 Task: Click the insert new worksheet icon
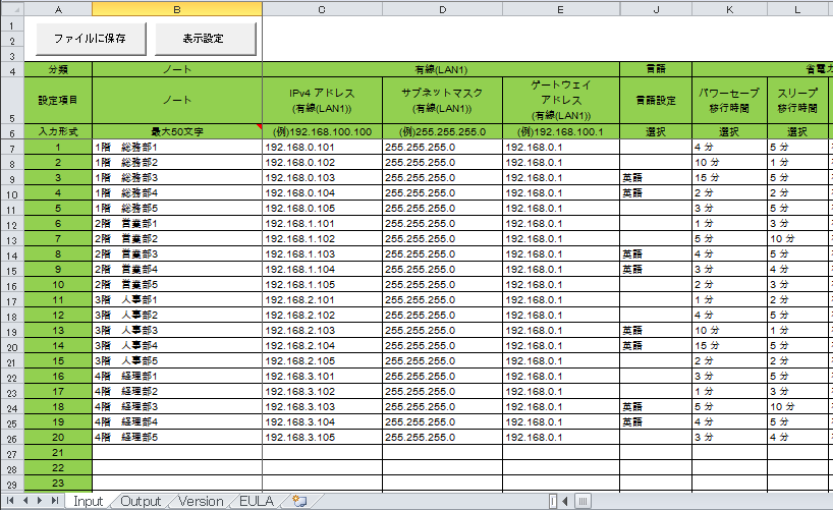300,501
